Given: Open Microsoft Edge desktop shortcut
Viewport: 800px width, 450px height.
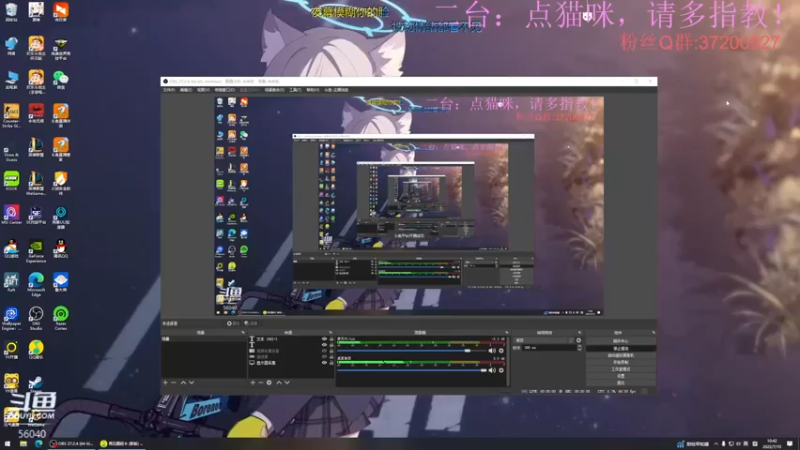Looking at the screenshot, I should 36,284.
